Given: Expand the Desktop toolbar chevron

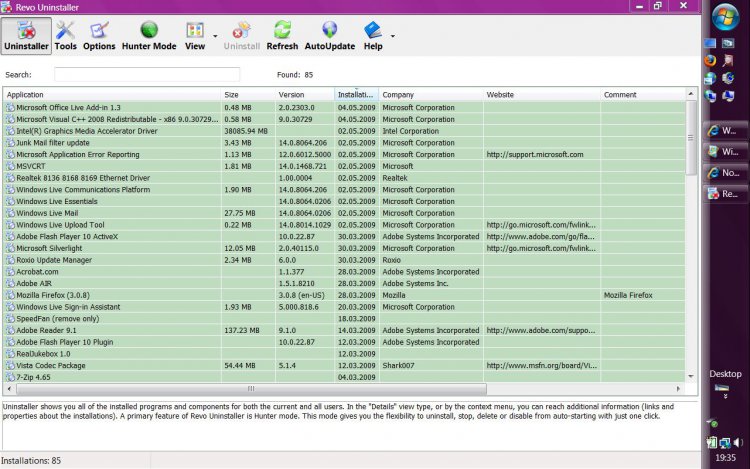Looking at the screenshot, I should click(x=725, y=396).
